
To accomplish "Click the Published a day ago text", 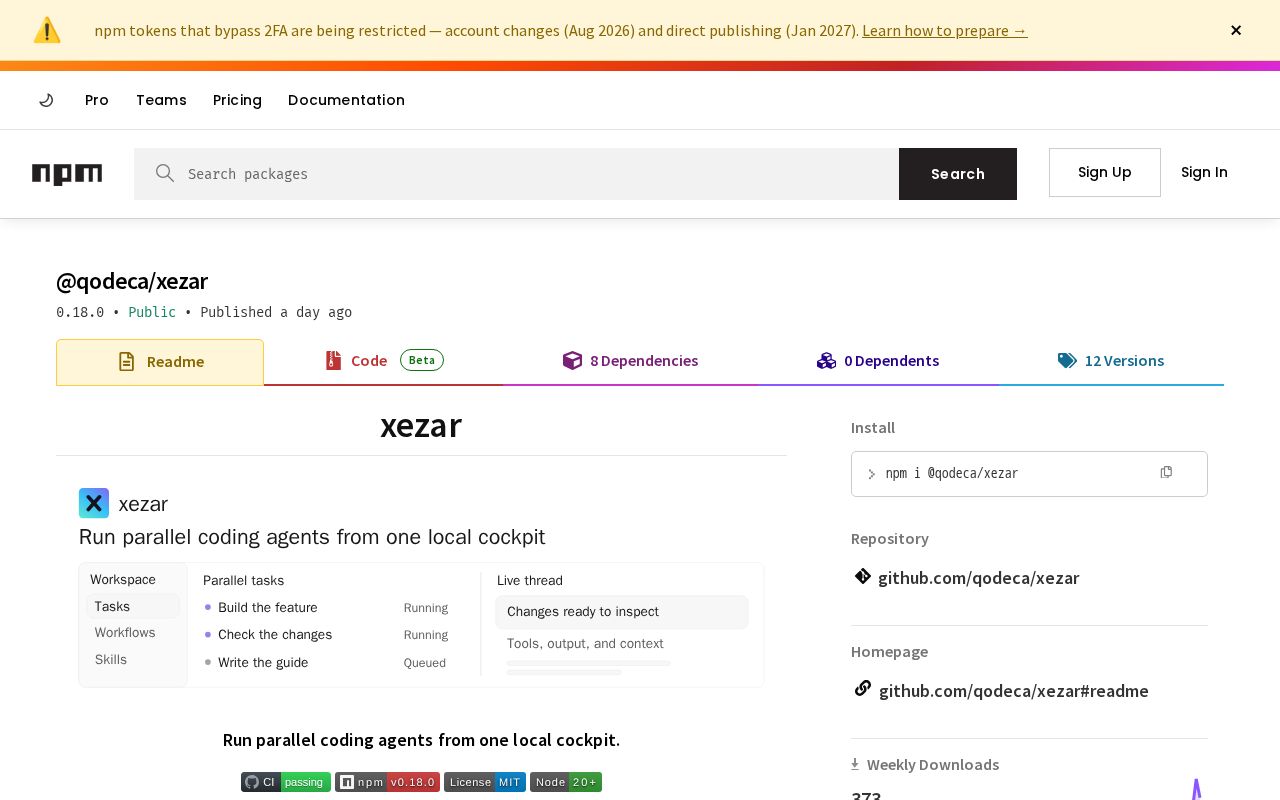I will [276, 312].
